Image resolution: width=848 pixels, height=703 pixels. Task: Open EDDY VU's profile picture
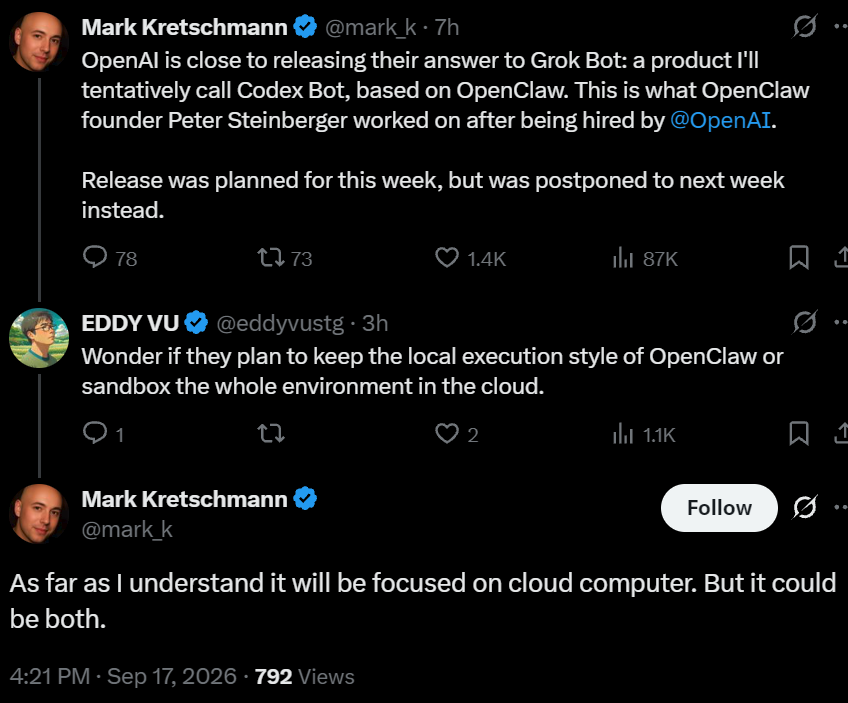(39, 338)
